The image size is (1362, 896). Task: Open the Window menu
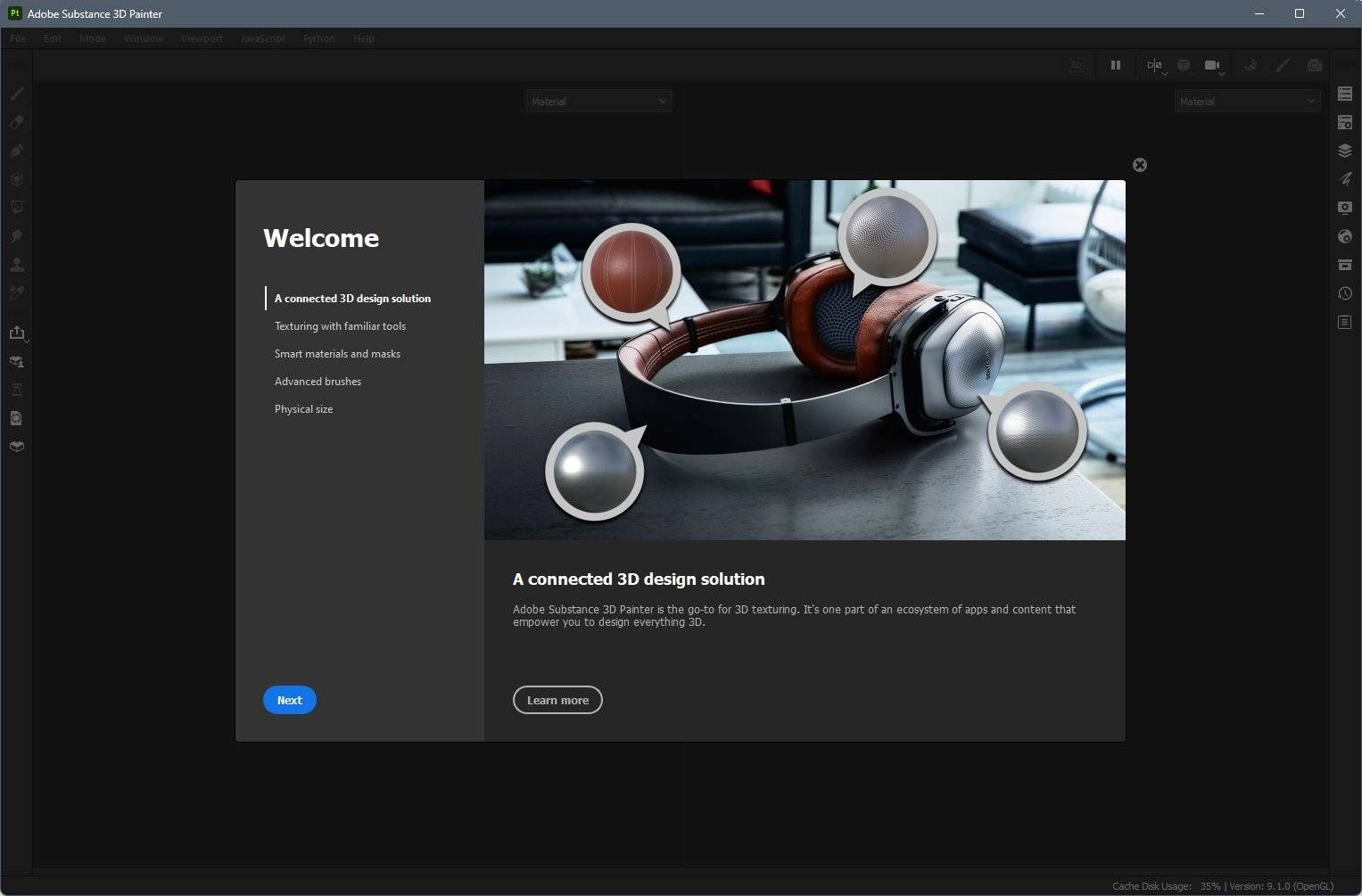tap(144, 38)
